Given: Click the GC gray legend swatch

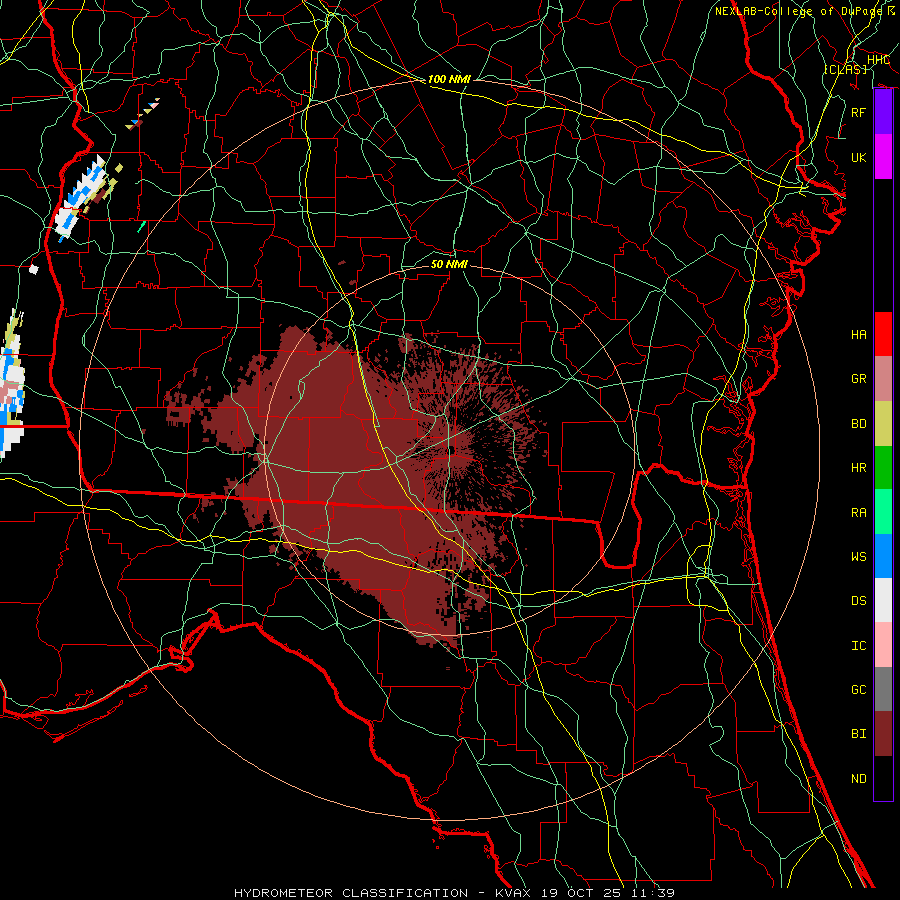Looking at the screenshot, I should 883,689.
